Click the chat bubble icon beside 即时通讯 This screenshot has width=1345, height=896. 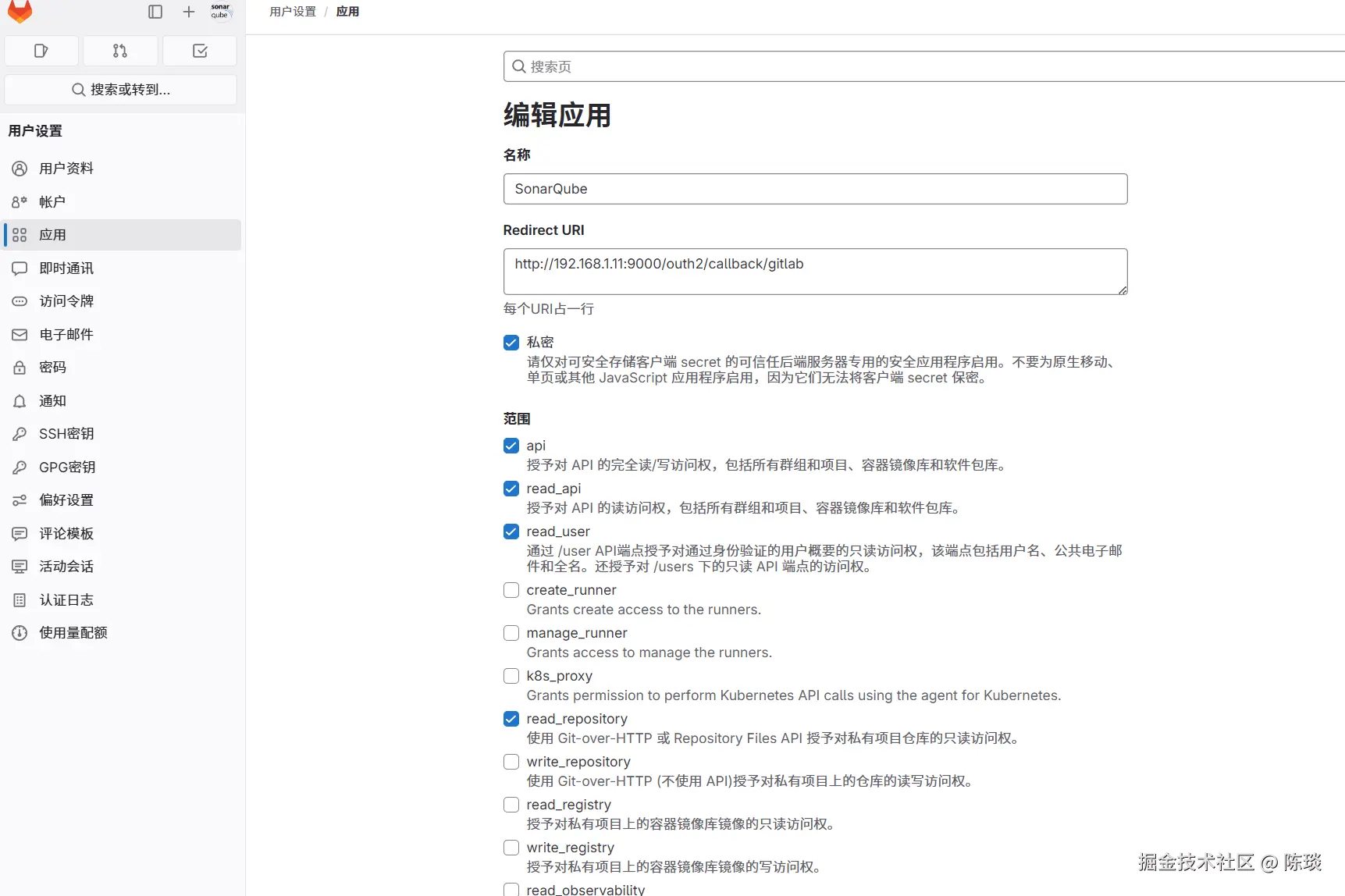[20, 268]
